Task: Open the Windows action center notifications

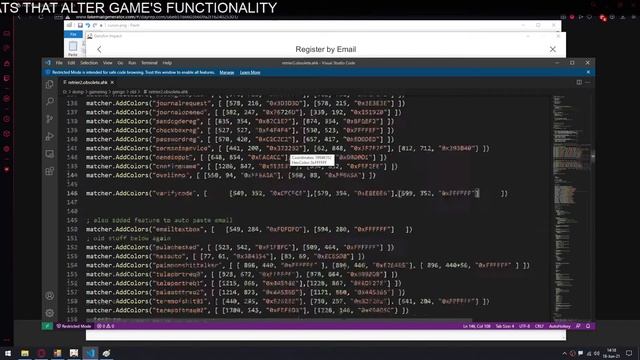Action: (x=629, y=353)
